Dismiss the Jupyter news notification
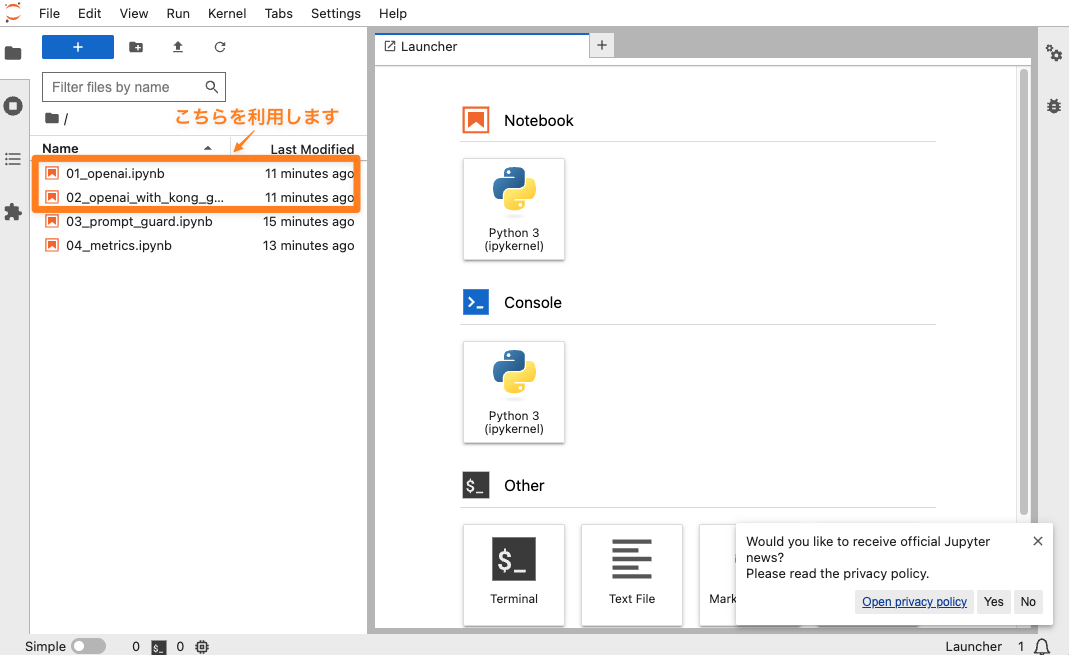 point(1037,541)
